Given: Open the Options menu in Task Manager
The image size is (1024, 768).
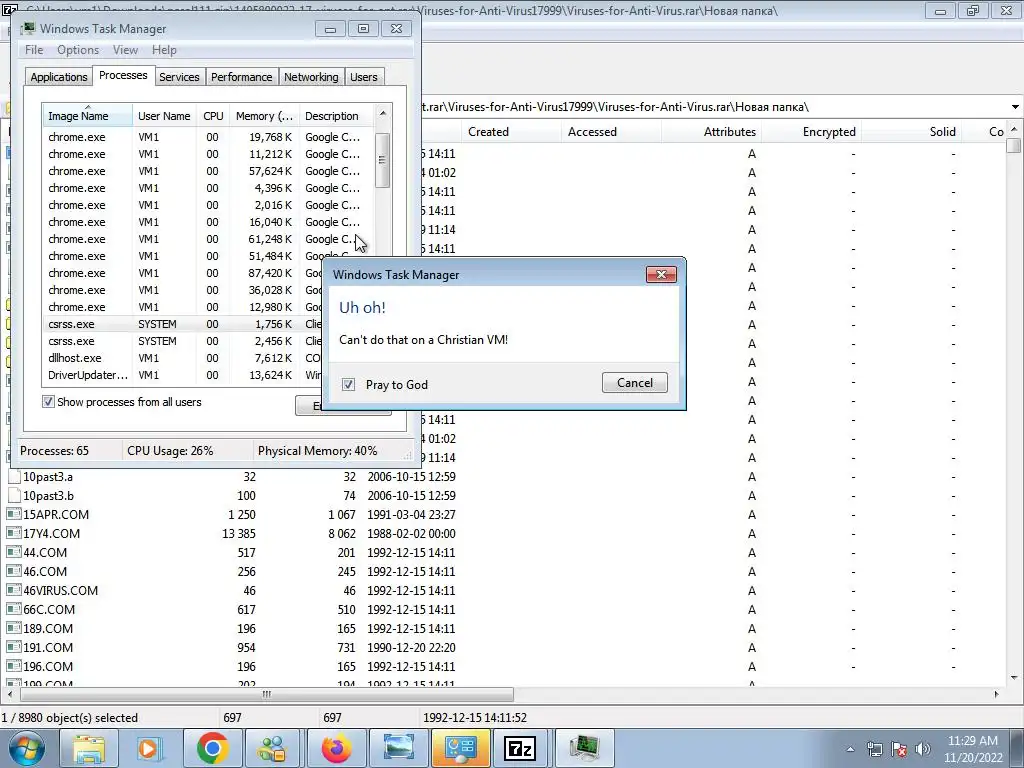Looking at the screenshot, I should coord(78,50).
